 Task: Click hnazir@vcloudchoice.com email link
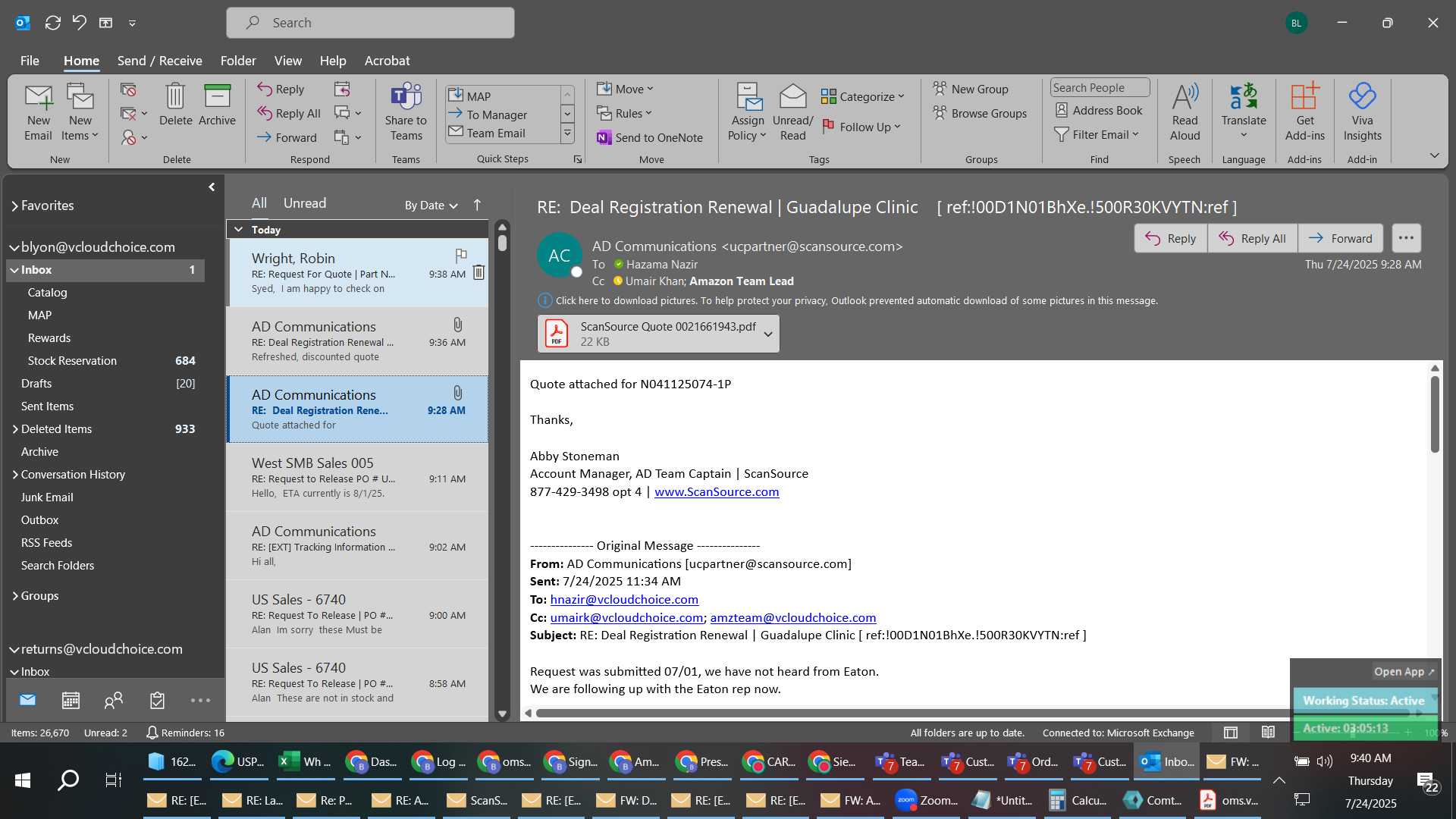[624, 599]
